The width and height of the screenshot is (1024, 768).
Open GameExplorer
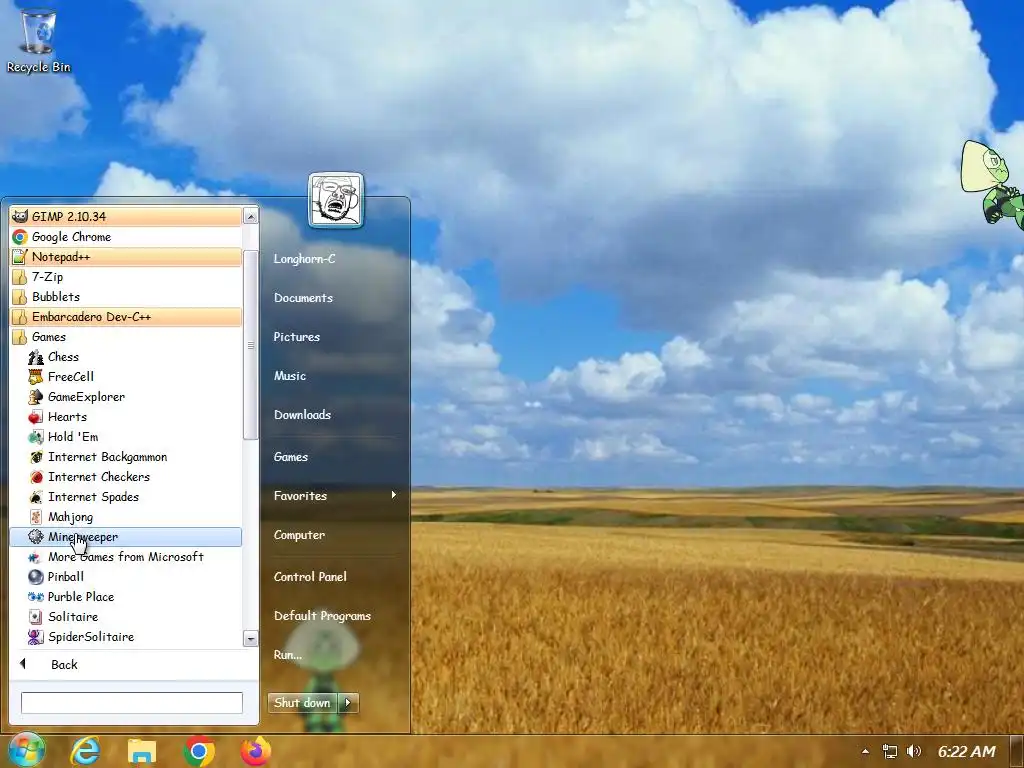point(126,397)
